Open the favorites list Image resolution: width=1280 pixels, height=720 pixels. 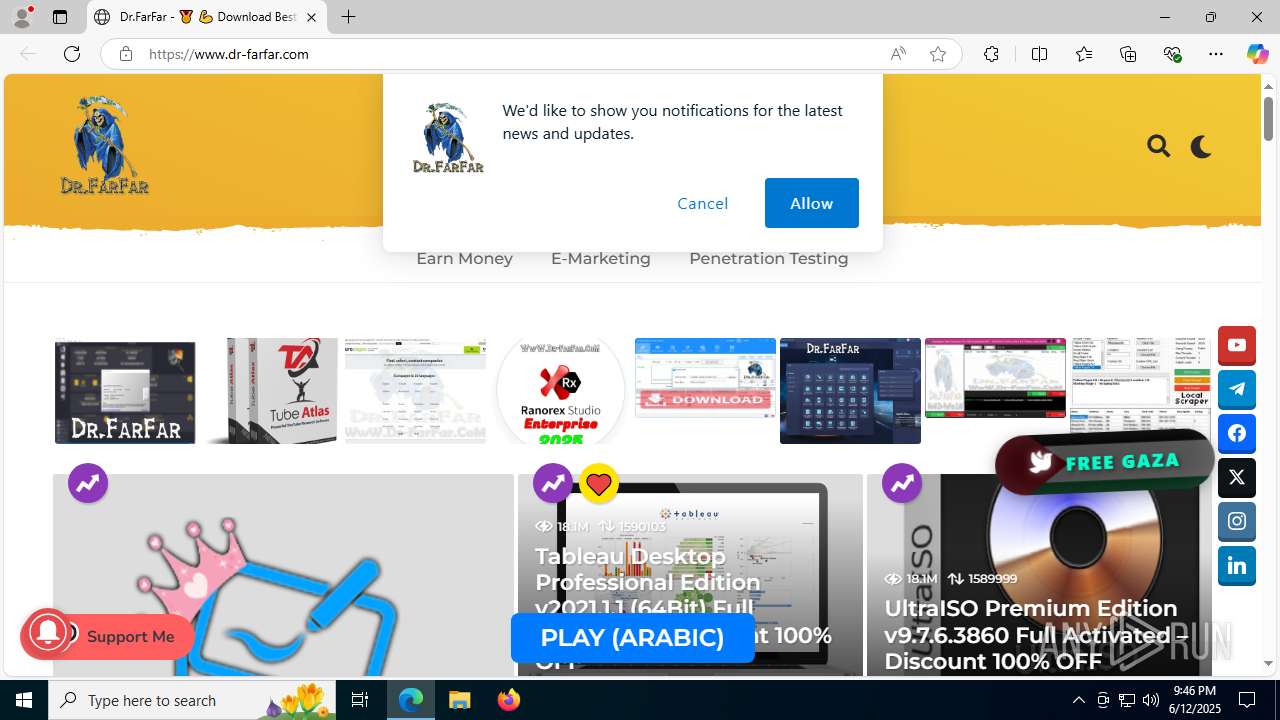[1084, 54]
